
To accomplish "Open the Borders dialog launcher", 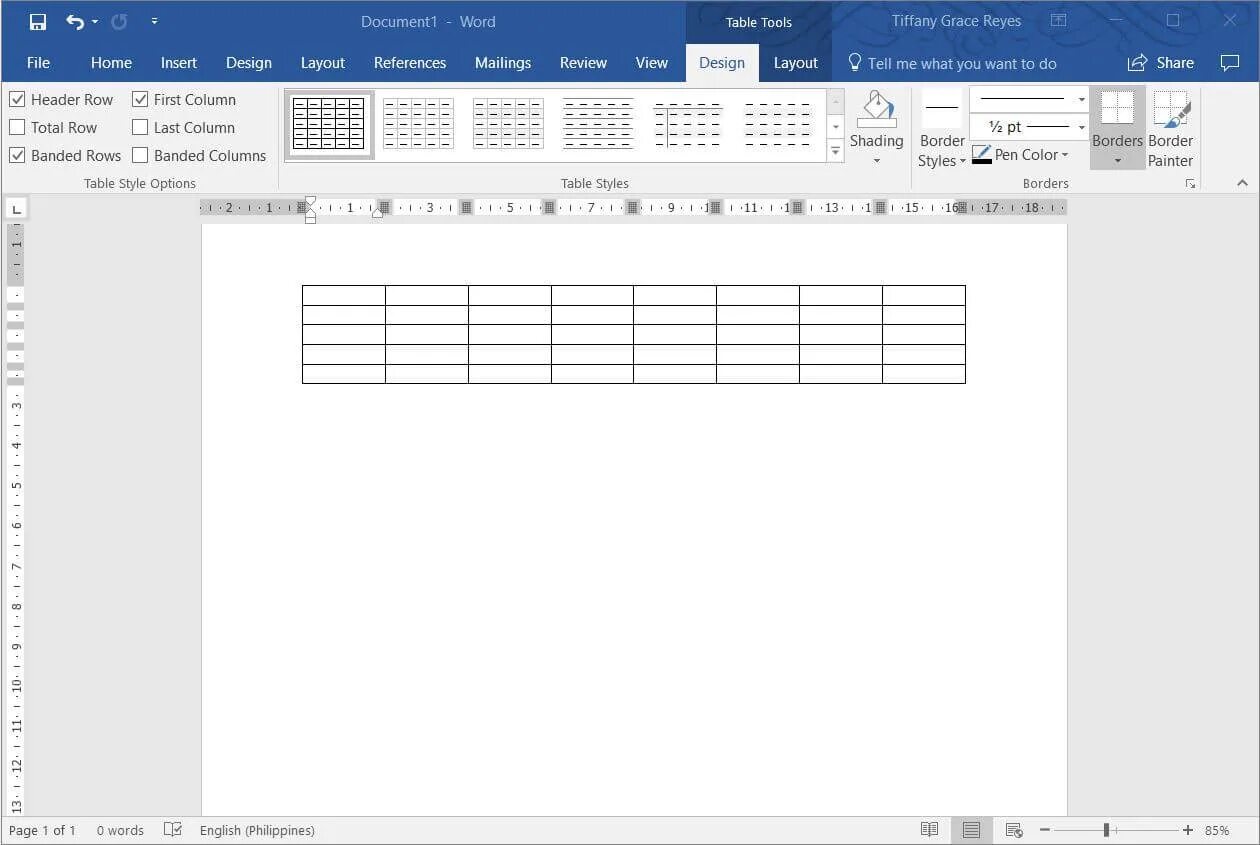I will click(x=1190, y=184).
